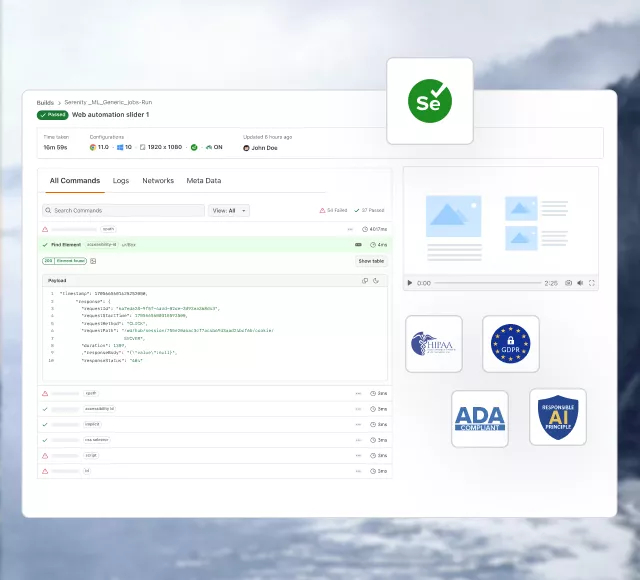Open more options on the css selector row
This screenshot has width=640, height=580.
pos(358,440)
